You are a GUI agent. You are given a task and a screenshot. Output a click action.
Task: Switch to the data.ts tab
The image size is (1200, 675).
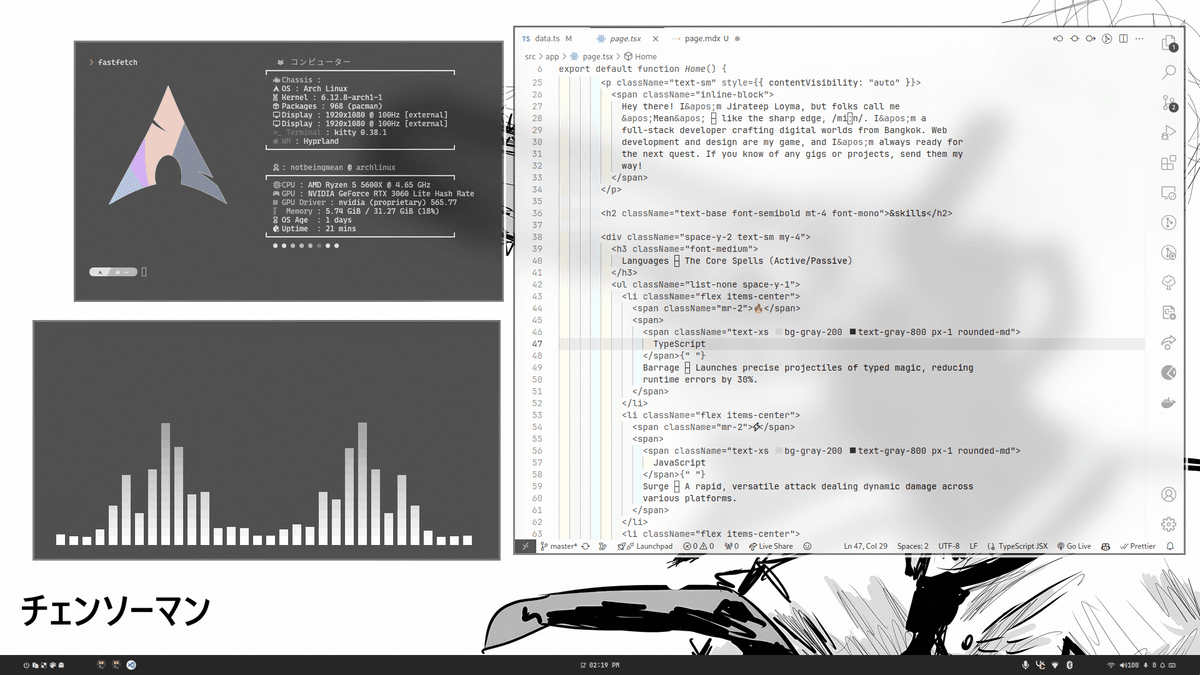[546, 38]
